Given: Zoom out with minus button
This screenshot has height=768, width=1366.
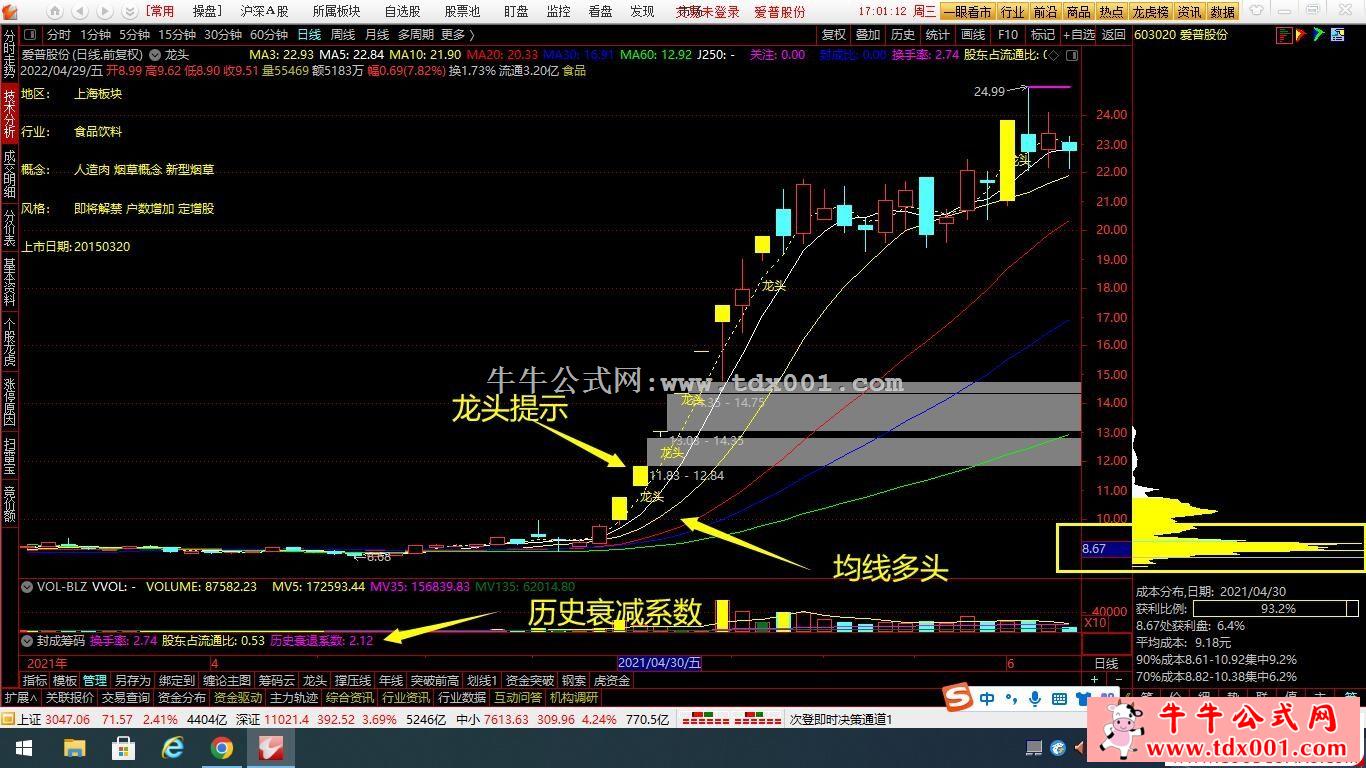Looking at the screenshot, I should click(1118, 680).
